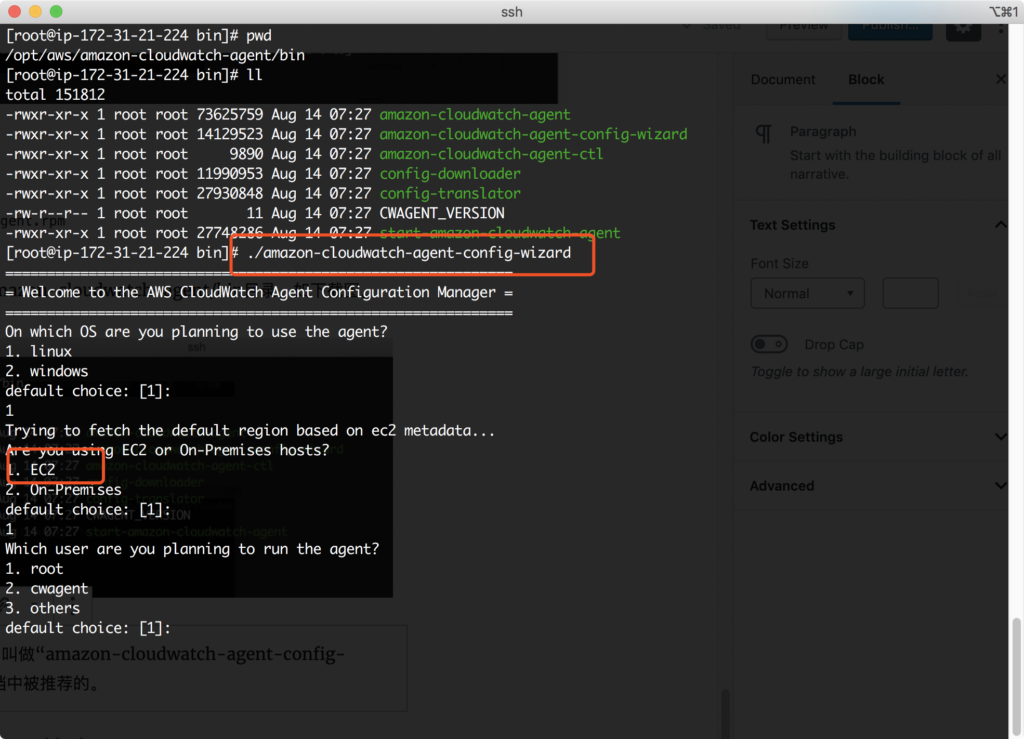The height and width of the screenshot is (739, 1024).
Task: Click 'Trying to fetch the default region' line
Action: coord(250,430)
